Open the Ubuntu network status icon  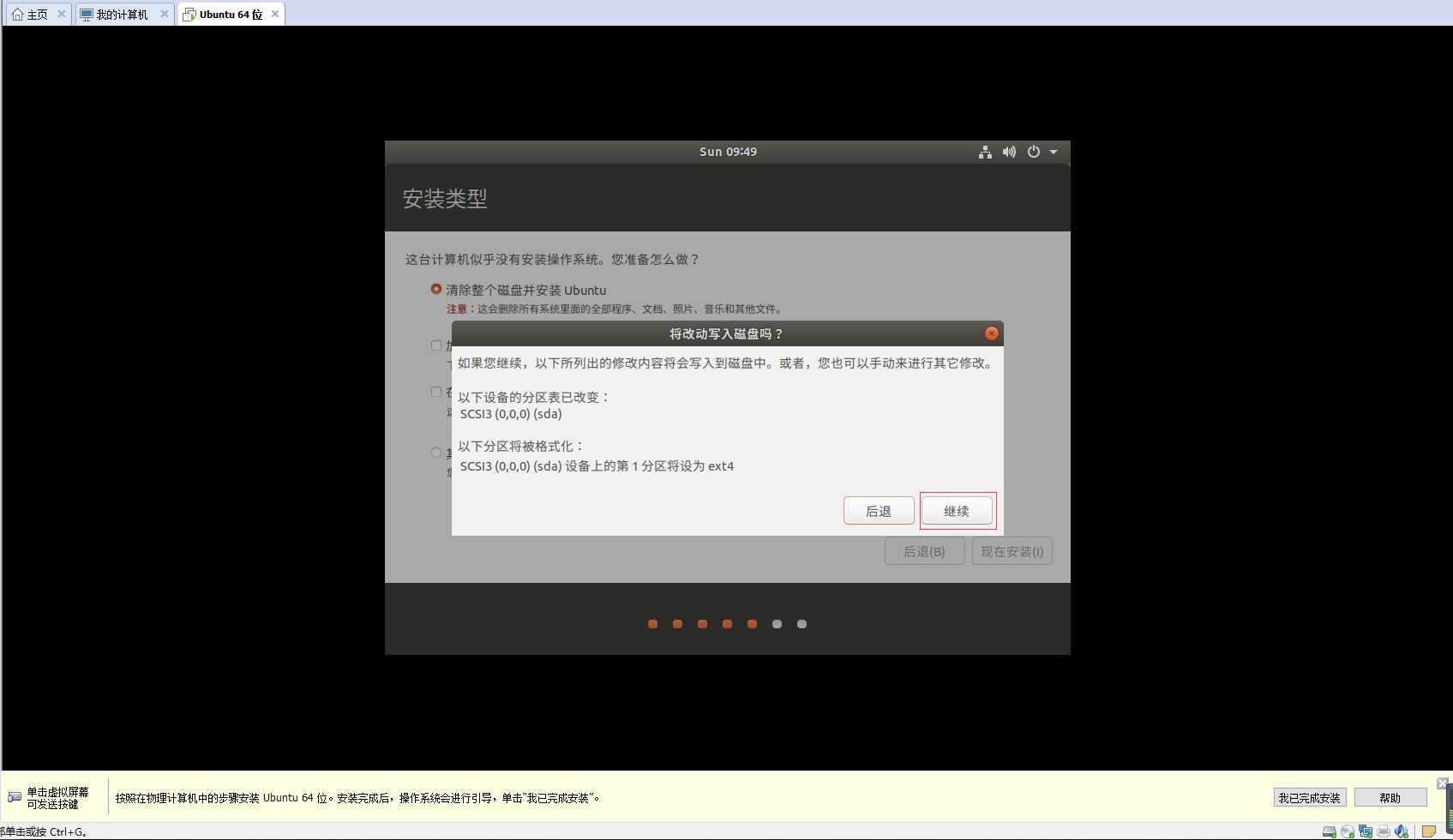(985, 152)
